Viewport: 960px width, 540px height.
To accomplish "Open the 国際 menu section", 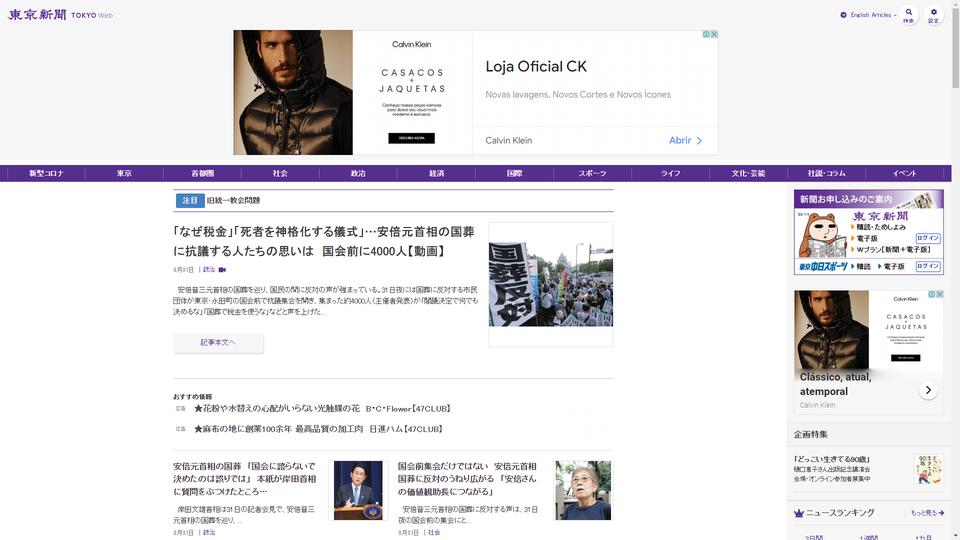I will pos(514,173).
